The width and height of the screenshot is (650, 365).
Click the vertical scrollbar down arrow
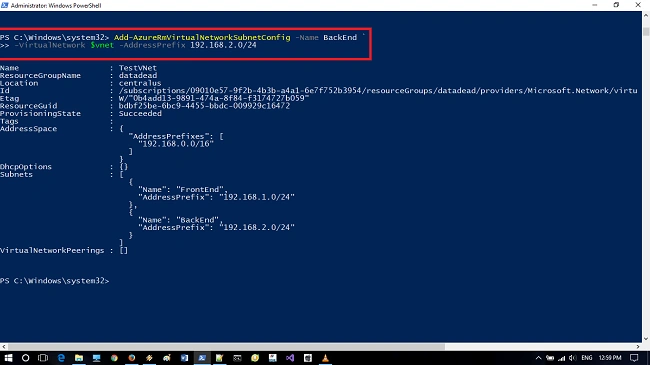[646, 339]
